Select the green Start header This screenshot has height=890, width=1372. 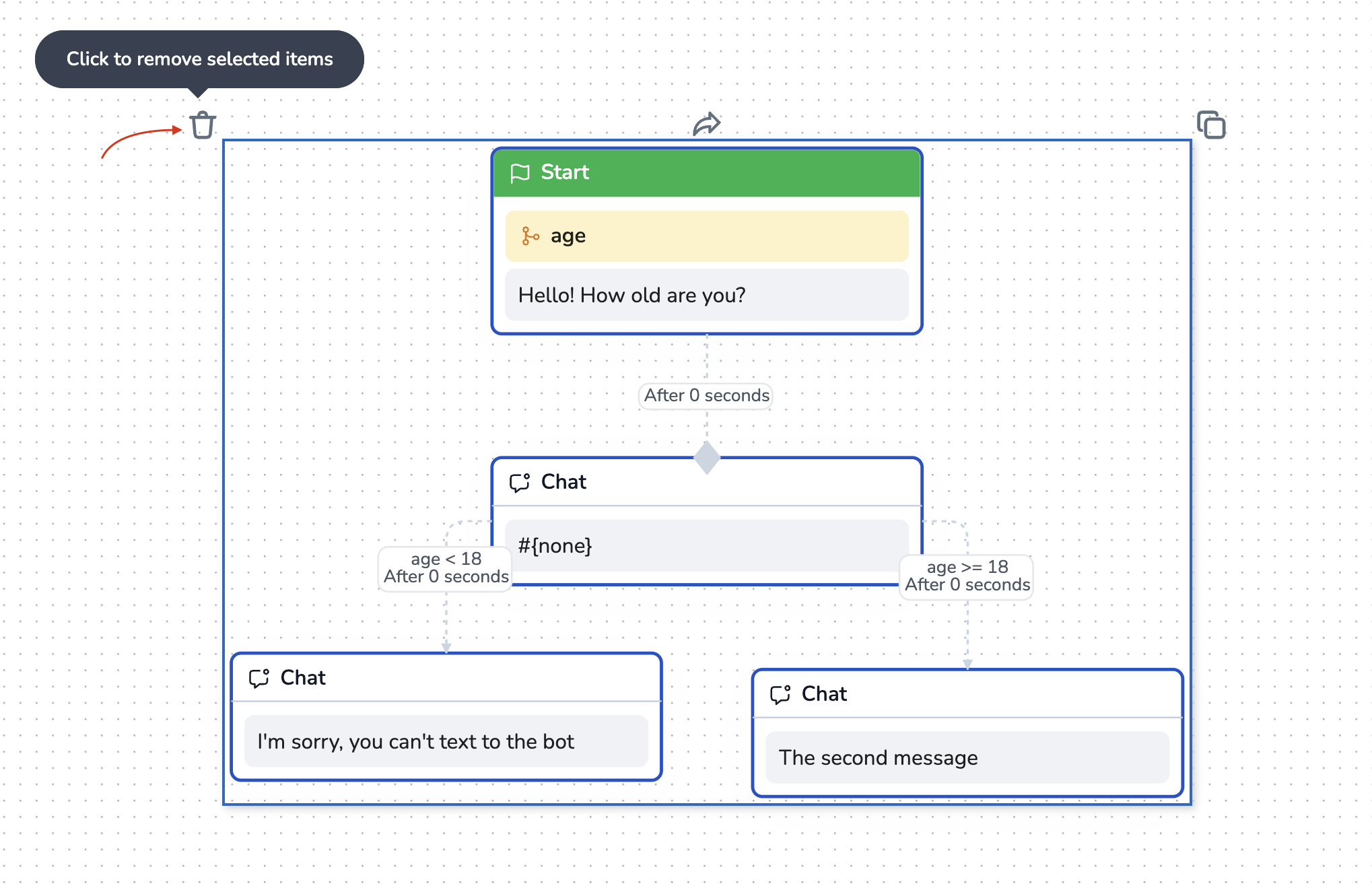pyautogui.click(x=707, y=173)
